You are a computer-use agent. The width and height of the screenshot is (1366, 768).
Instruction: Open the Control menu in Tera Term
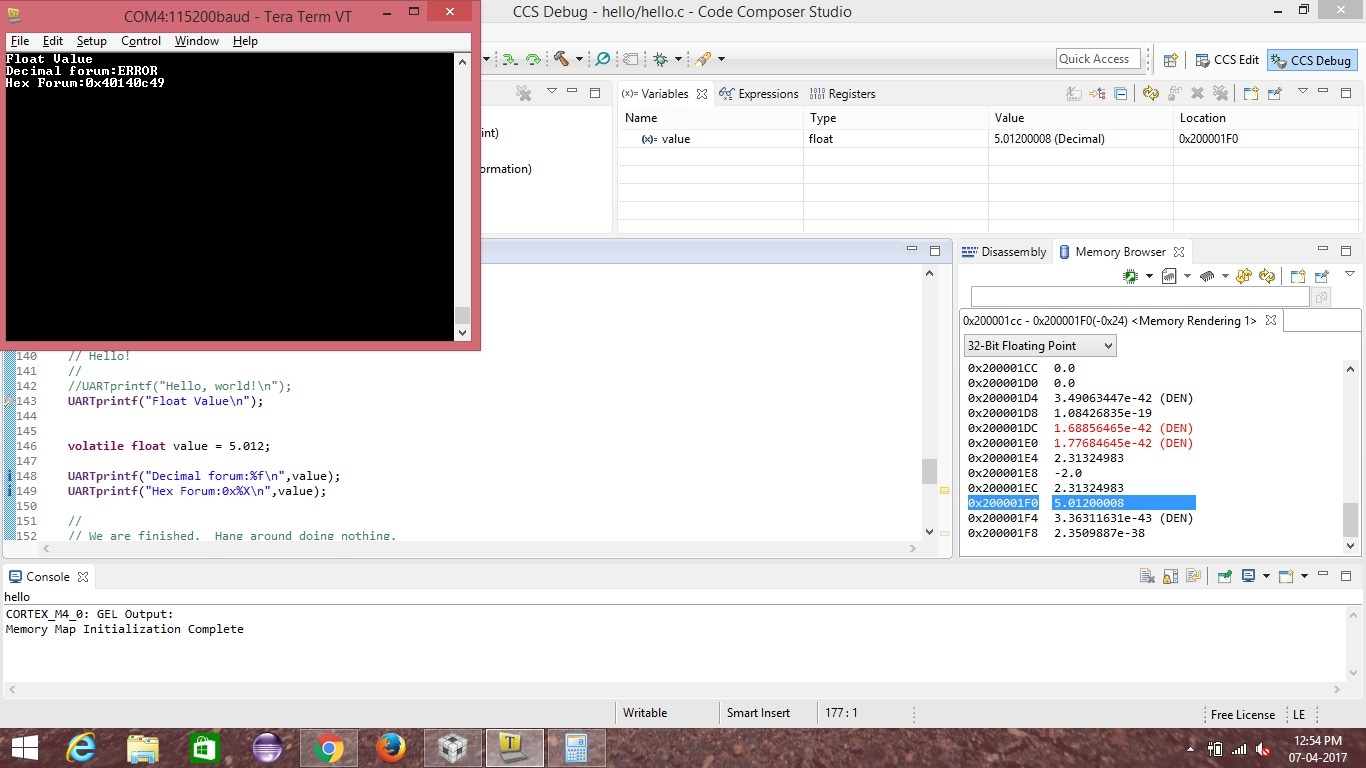[141, 41]
